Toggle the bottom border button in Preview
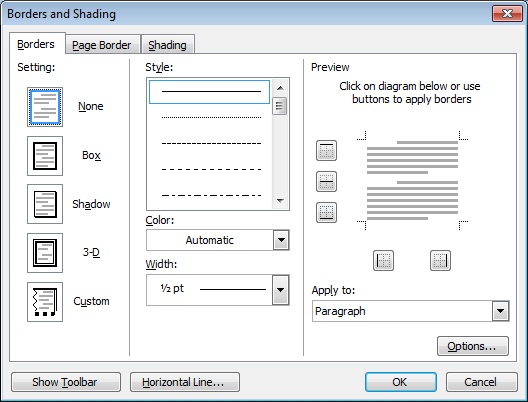 pyautogui.click(x=326, y=212)
